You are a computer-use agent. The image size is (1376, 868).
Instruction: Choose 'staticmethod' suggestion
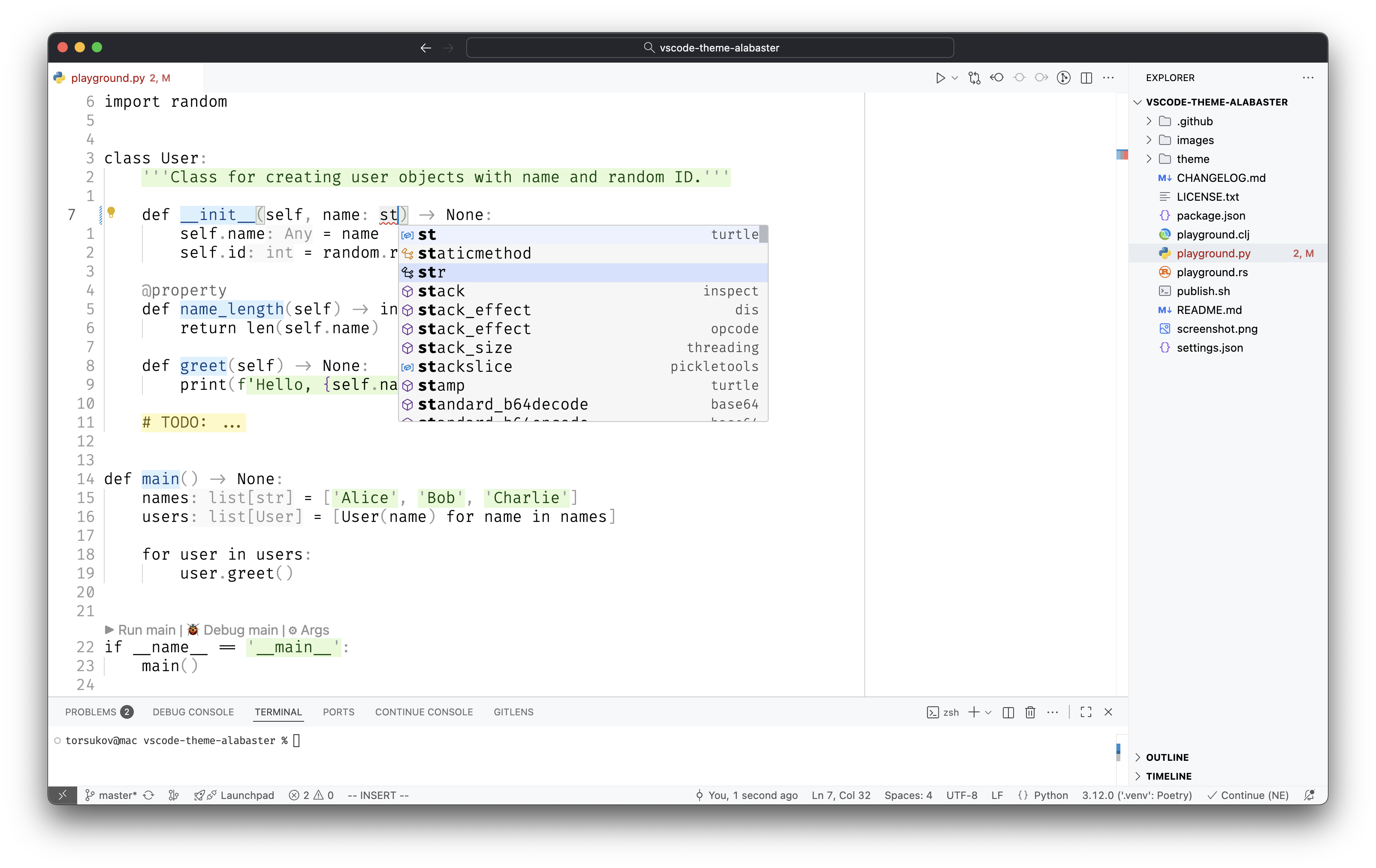(583, 253)
